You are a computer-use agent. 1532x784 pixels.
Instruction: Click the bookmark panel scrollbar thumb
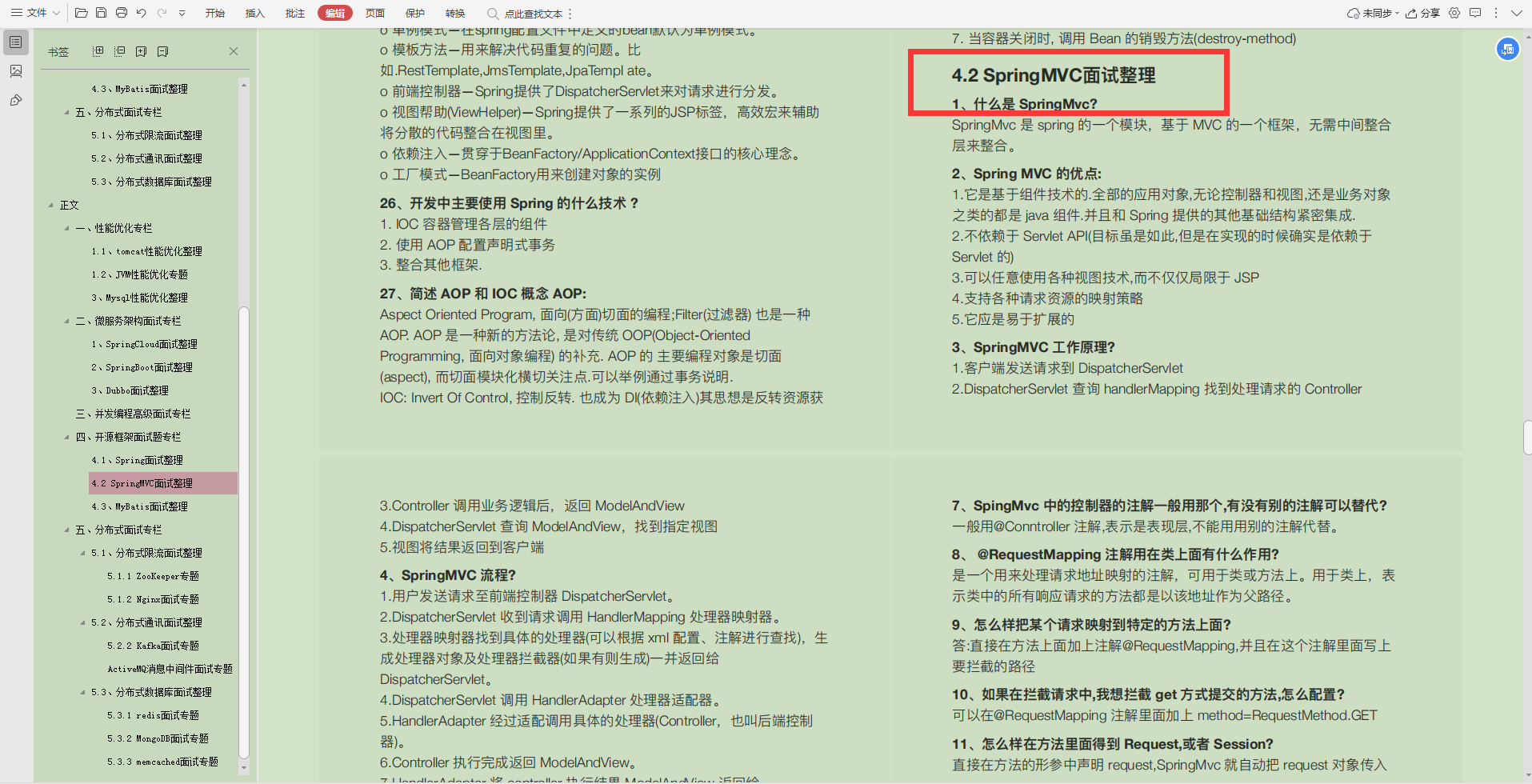pyautogui.click(x=244, y=532)
